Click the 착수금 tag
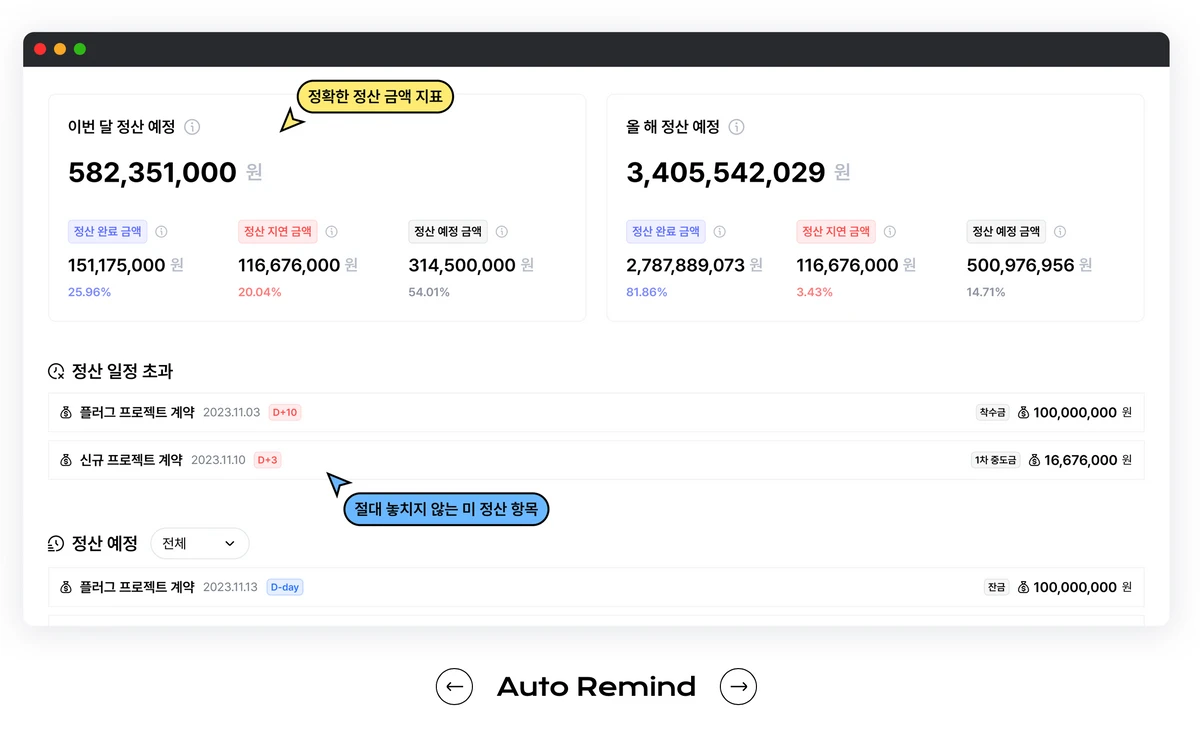 click(993, 412)
